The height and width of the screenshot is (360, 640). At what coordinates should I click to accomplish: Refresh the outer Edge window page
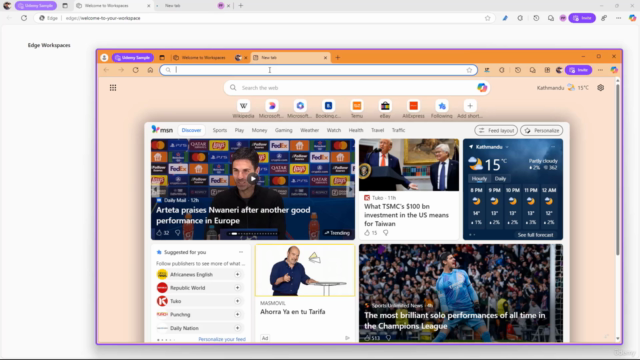pos(24,18)
